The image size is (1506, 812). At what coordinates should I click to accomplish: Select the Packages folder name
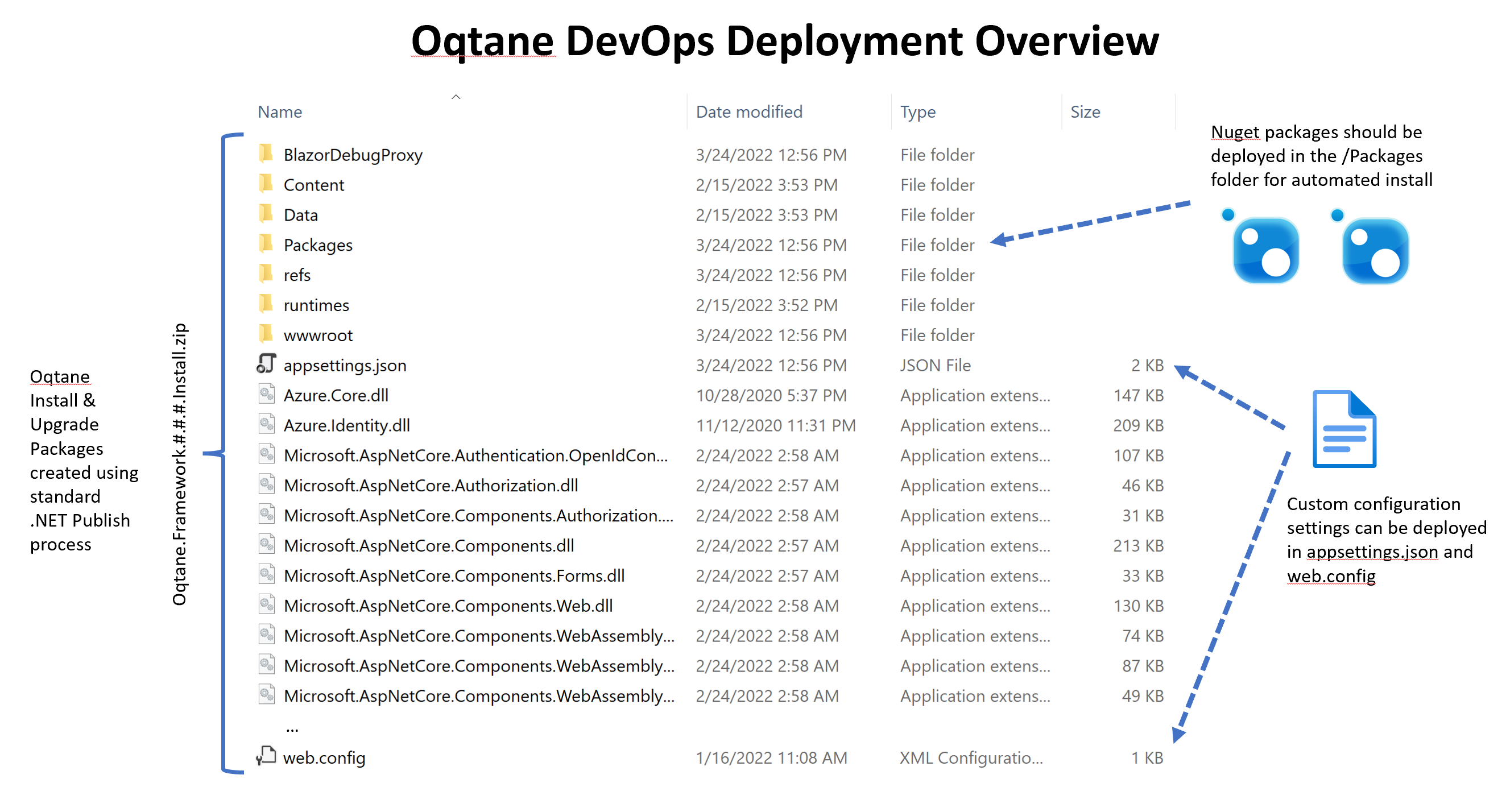pos(318,246)
